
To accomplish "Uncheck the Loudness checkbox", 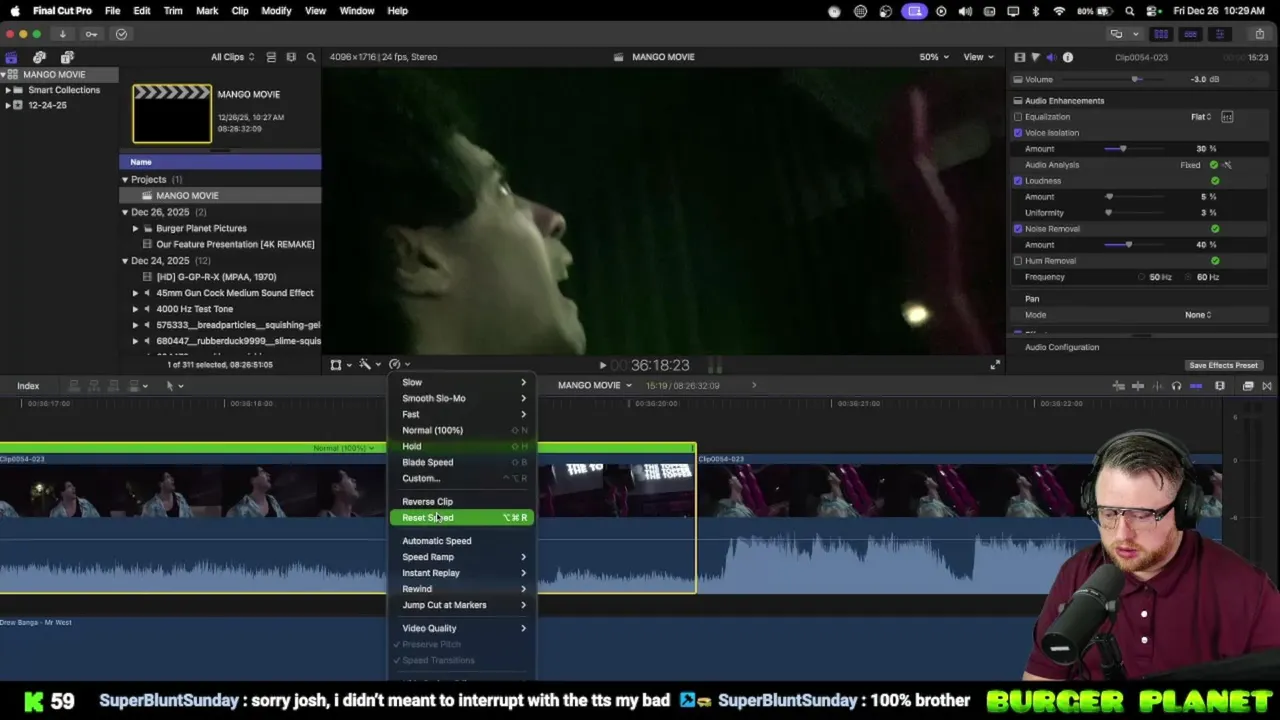I will [x=1018, y=181].
